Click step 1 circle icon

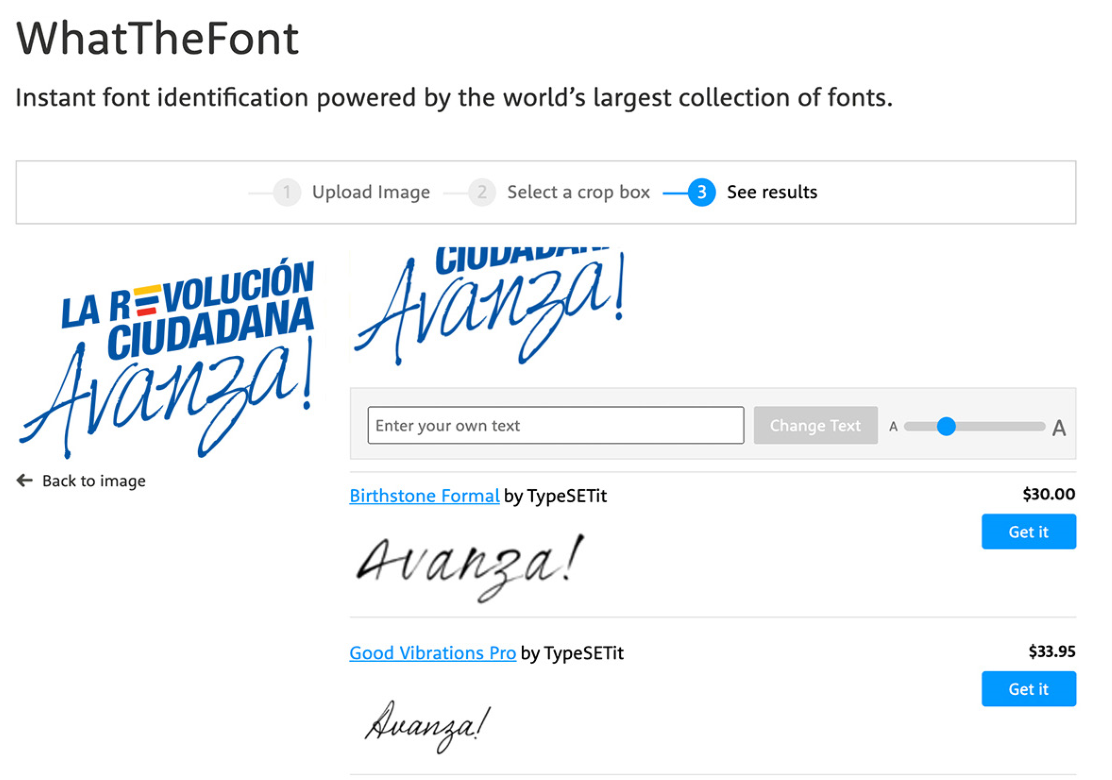click(287, 192)
